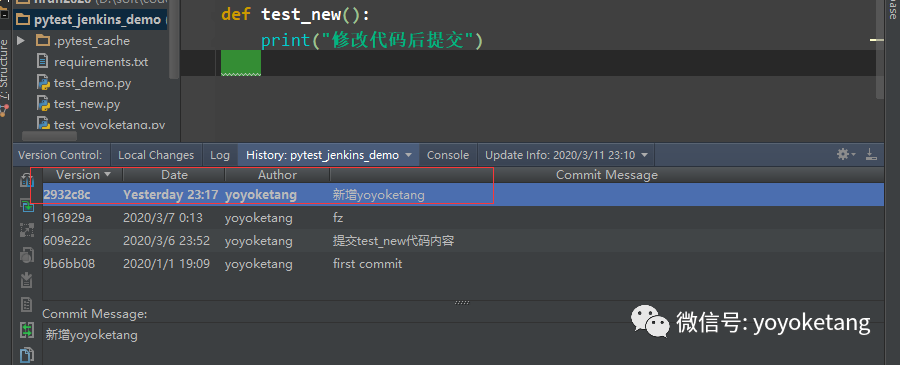Screen dimensions: 900x365
Task: Select the History: pytest_jenkins_demo tab
Action: (328, 155)
